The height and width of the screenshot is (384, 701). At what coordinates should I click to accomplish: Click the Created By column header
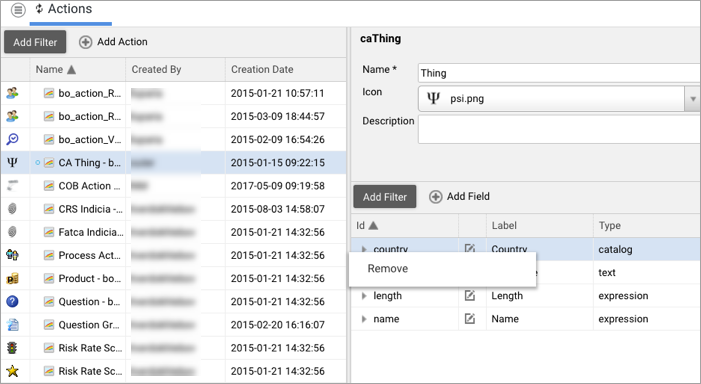point(156,69)
